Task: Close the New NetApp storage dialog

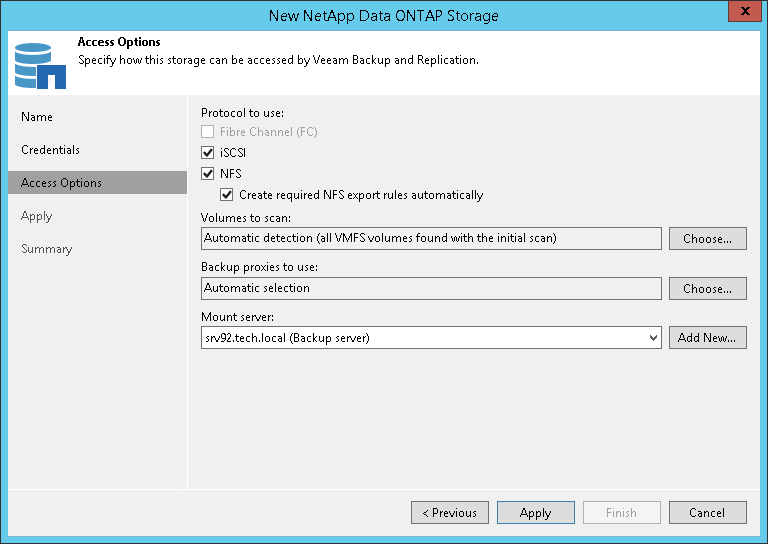Action: tap(741, 15)
